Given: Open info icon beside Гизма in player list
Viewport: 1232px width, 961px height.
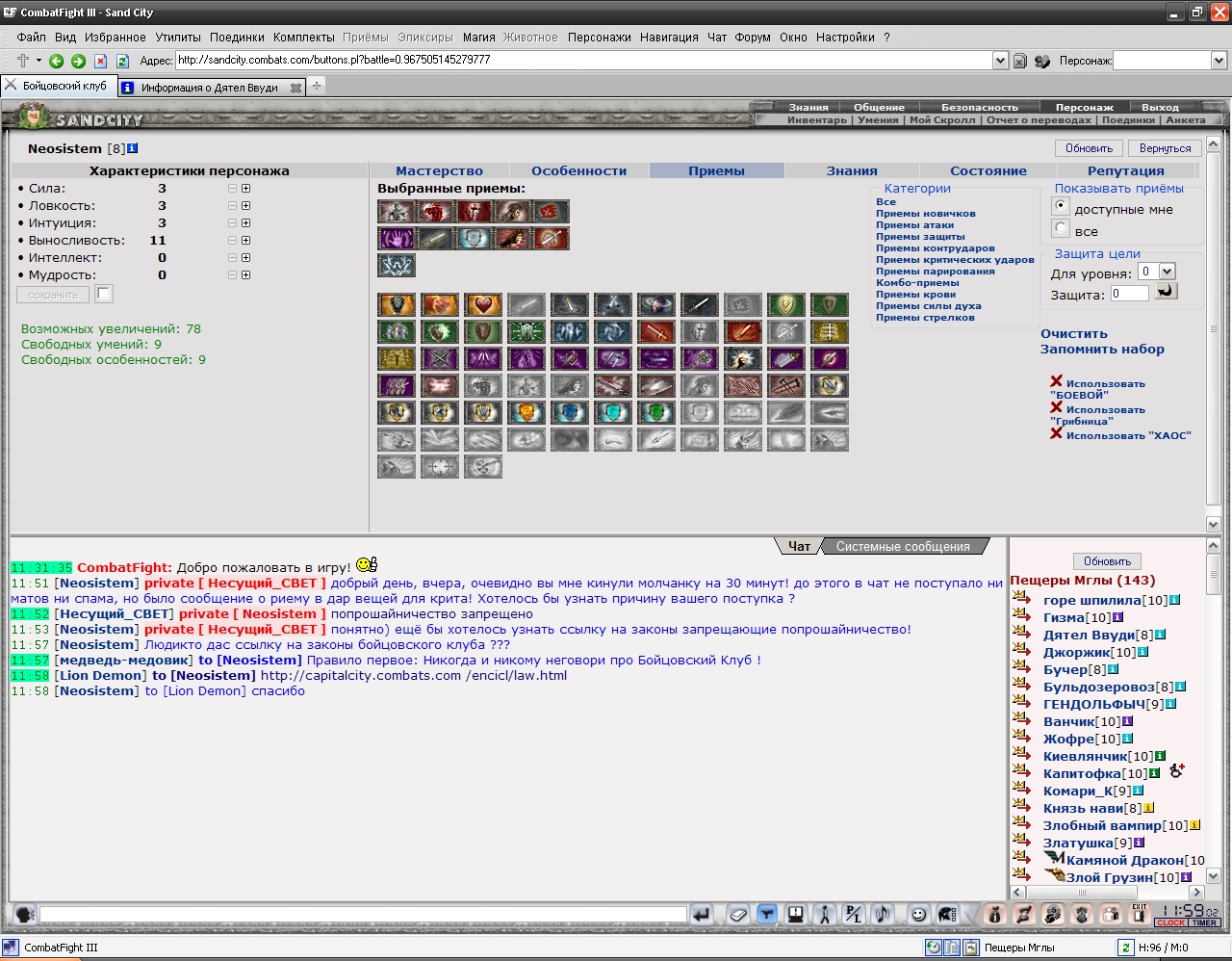Looking at the screenshot, I should (x=1117, y=617).
